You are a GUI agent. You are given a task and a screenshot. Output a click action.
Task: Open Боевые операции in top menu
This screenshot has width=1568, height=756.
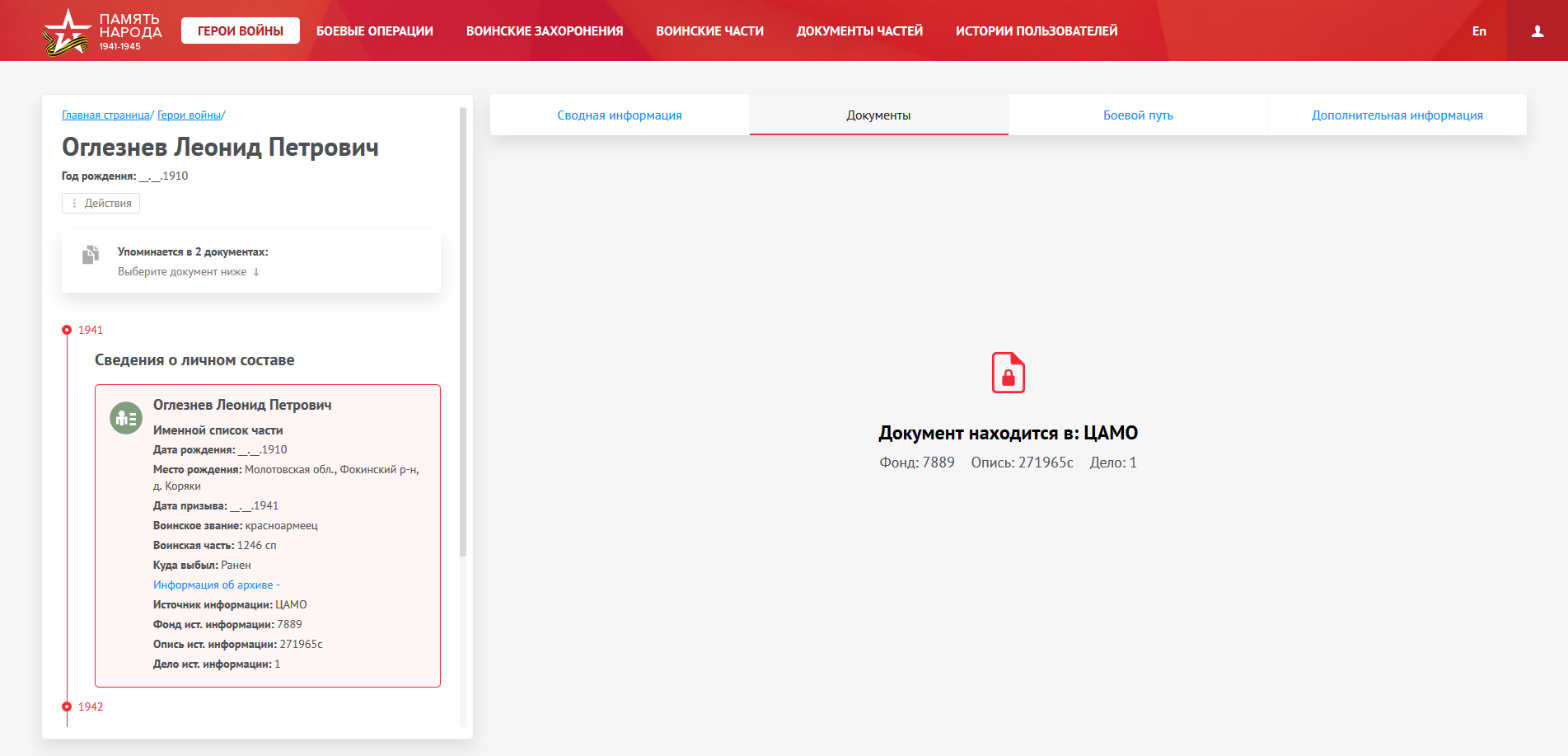[x=374, y=31]
